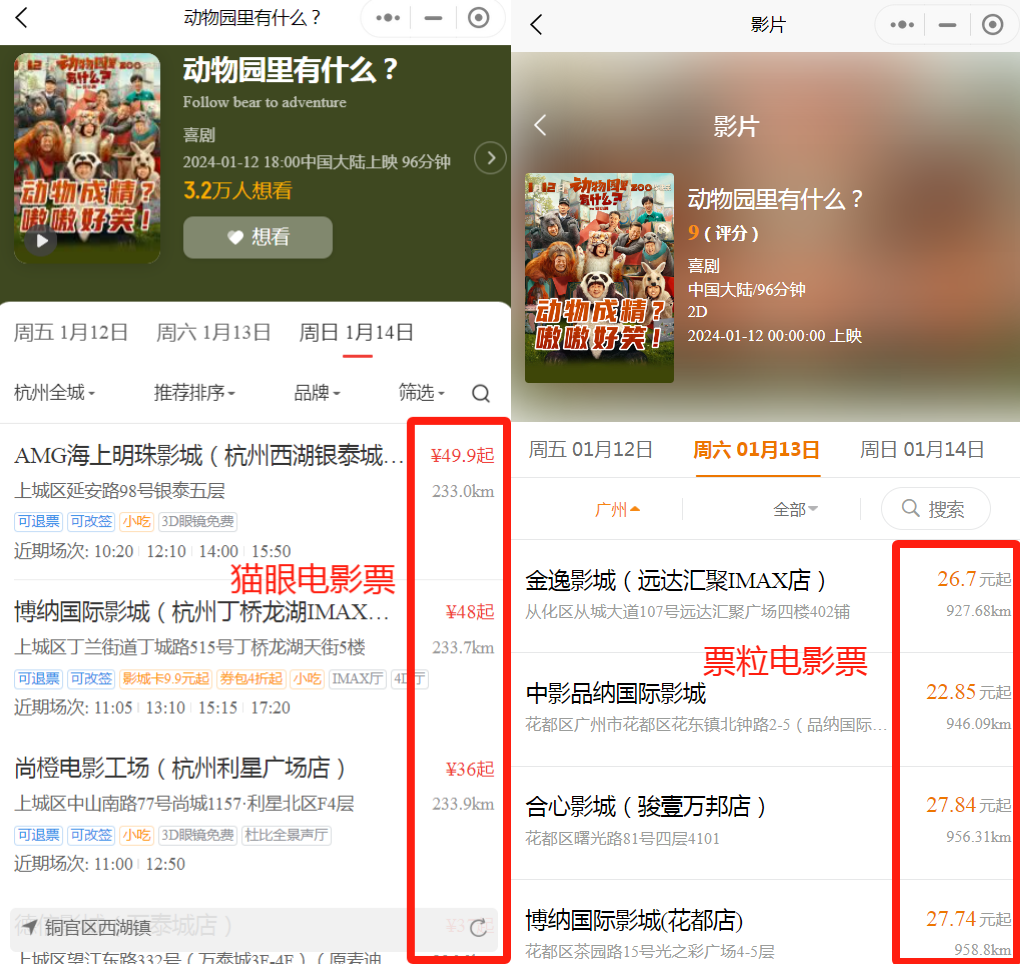Click the ¥49.9起 price for AMG cinema
Image resolution: width=1020 pixels, height=964 pixels.
coord(463,456)
